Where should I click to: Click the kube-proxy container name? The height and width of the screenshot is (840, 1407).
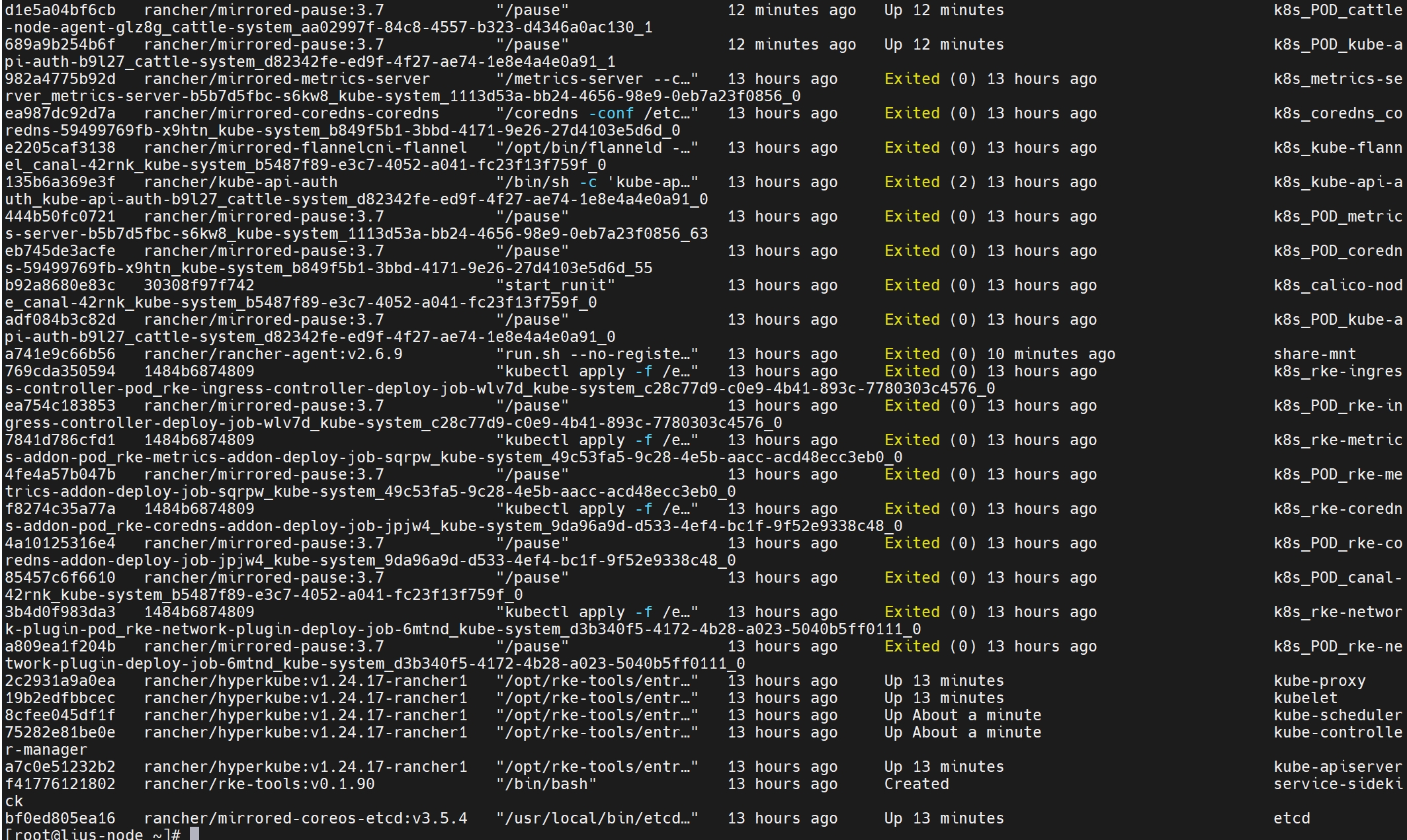tap(1320, 681)
